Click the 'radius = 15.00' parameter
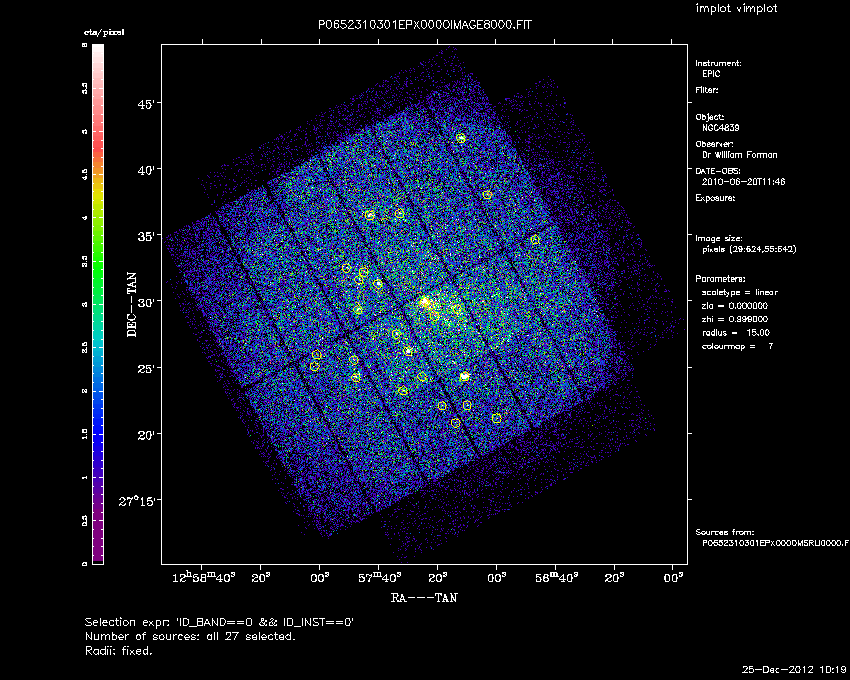The height and width of the screenshot is (680, 850). pyautogui.click(x=736, y=333)
